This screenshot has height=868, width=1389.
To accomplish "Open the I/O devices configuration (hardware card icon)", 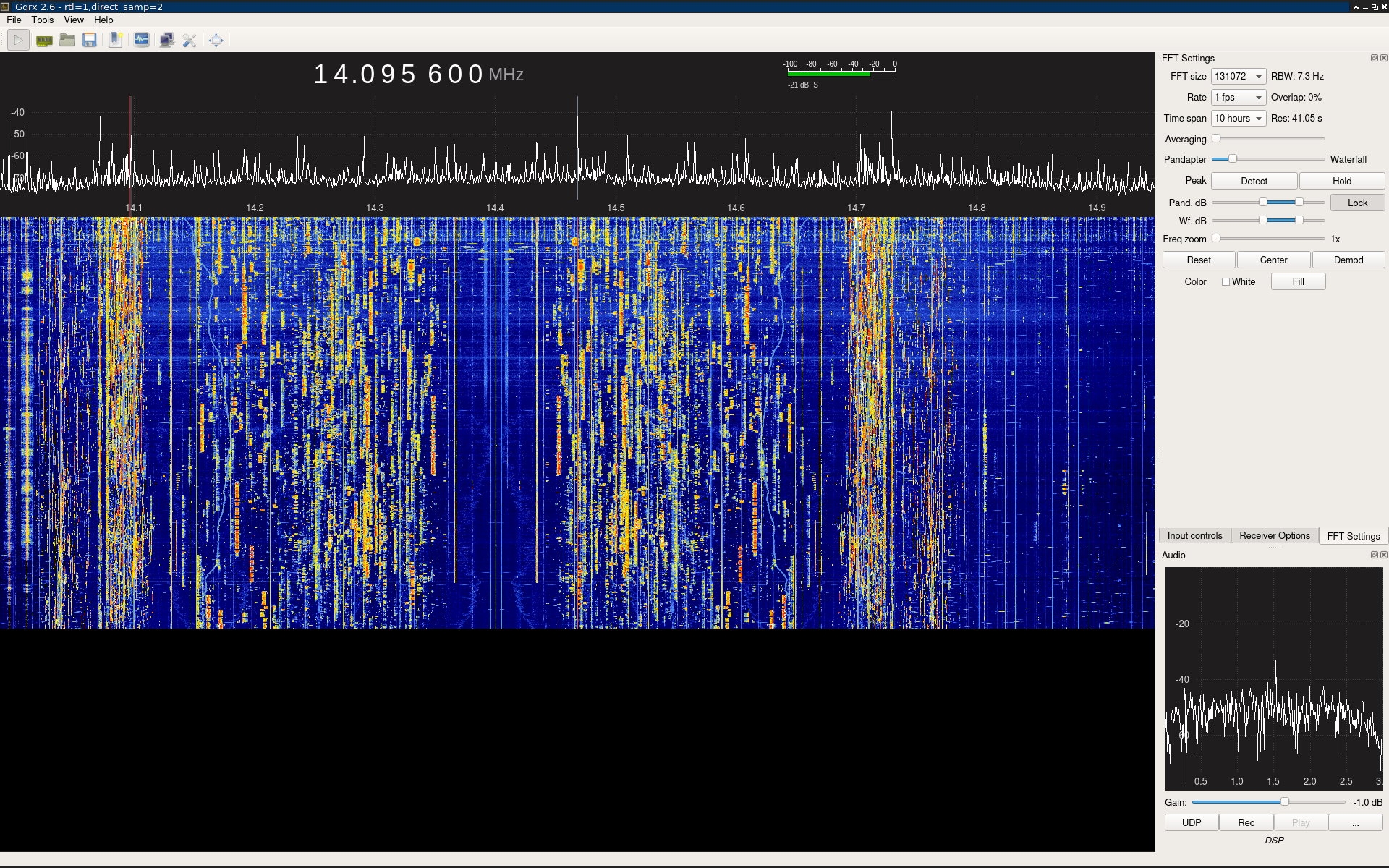I will (44, 41).
